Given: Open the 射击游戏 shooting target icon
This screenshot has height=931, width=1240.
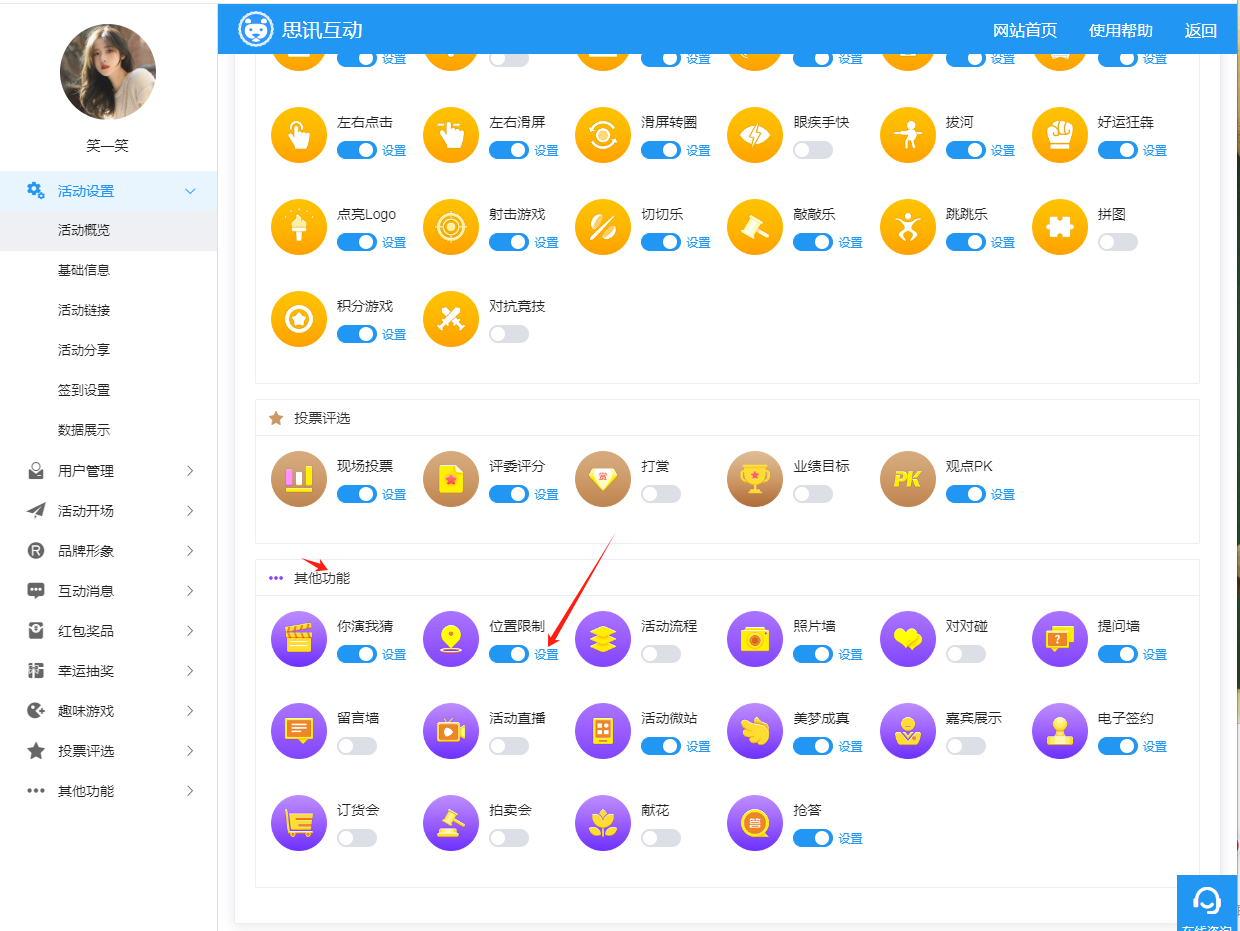Looking at the screenshot, I should (451, 227).
